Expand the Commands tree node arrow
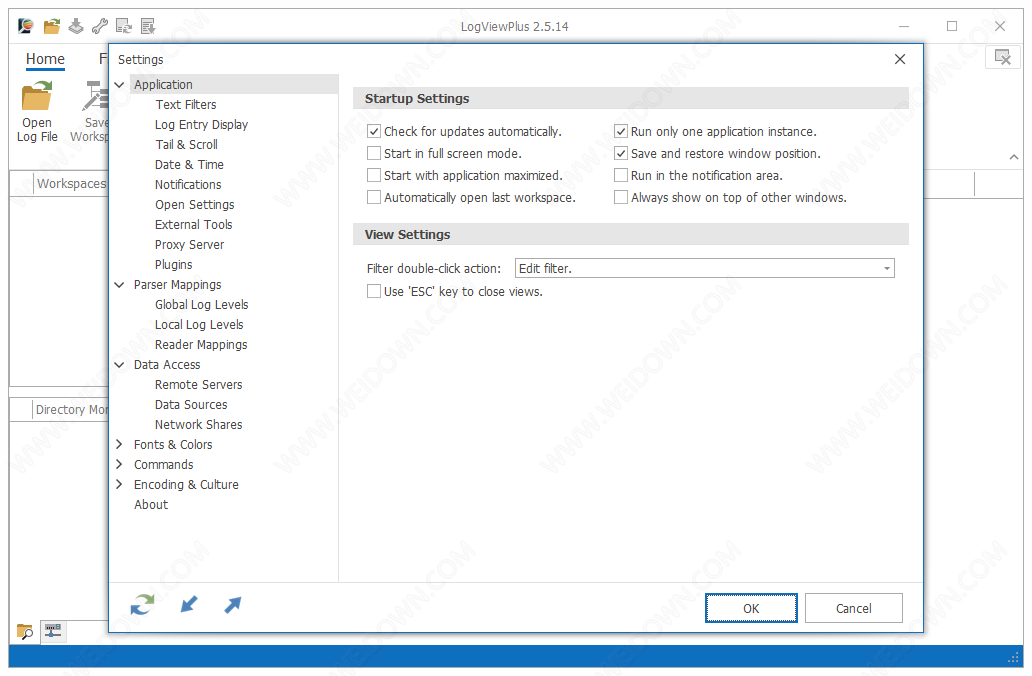1032x676 pixels. pyautogui.click(x=119, y=464)
